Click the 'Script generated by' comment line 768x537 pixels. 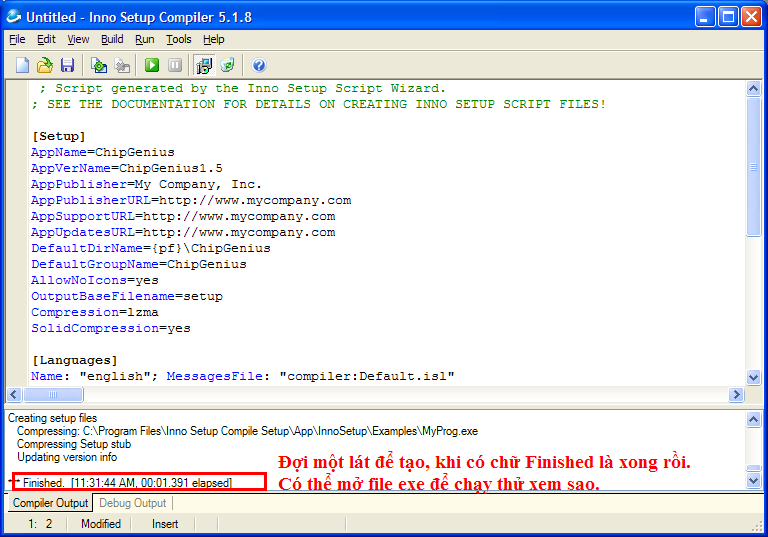[242, 88]
